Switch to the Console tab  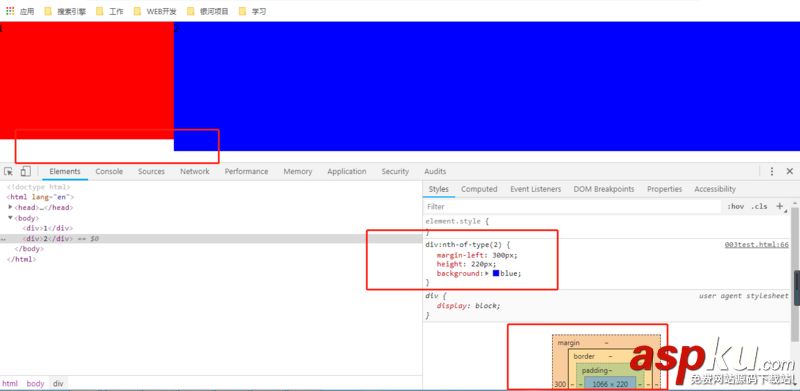coord(109,172)
